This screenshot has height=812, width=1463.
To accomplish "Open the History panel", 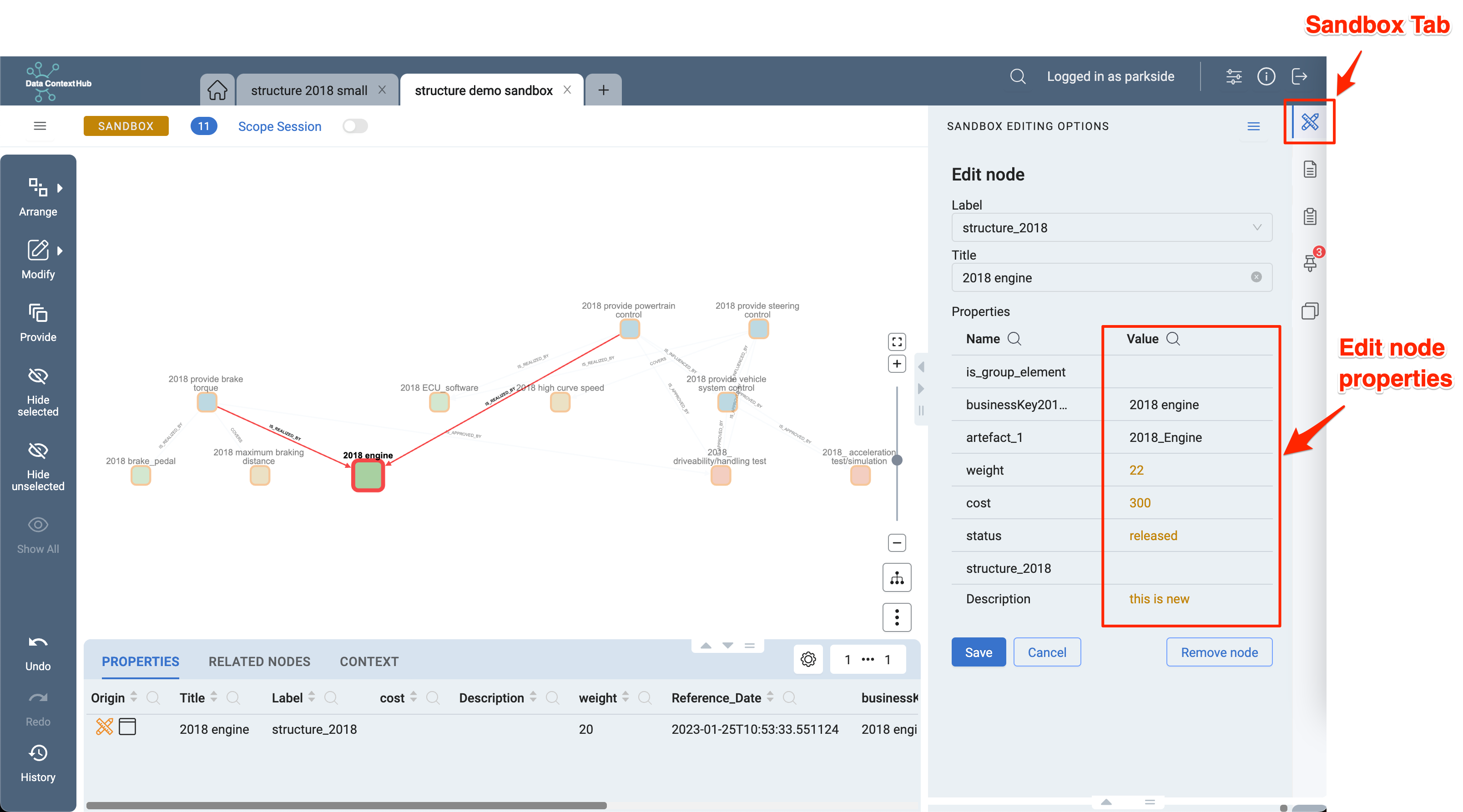I will 38,764.
